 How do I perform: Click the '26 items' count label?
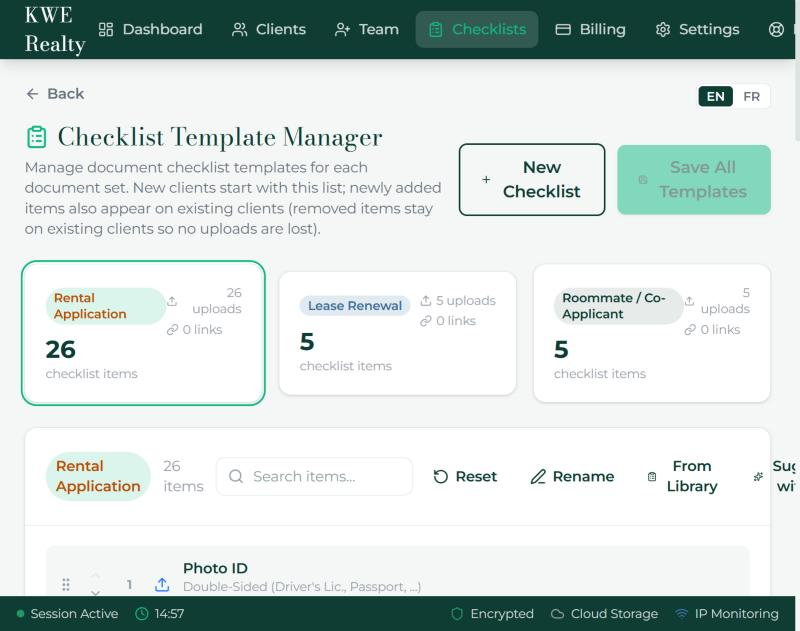(183, 476)
